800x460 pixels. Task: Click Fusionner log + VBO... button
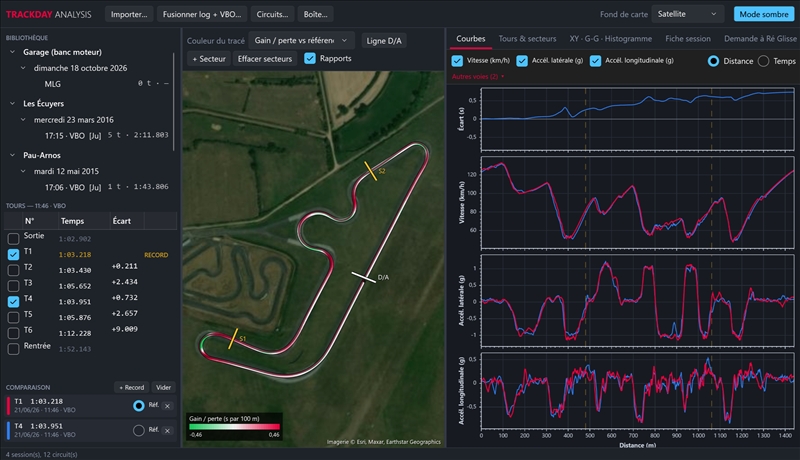pos(202,14)
